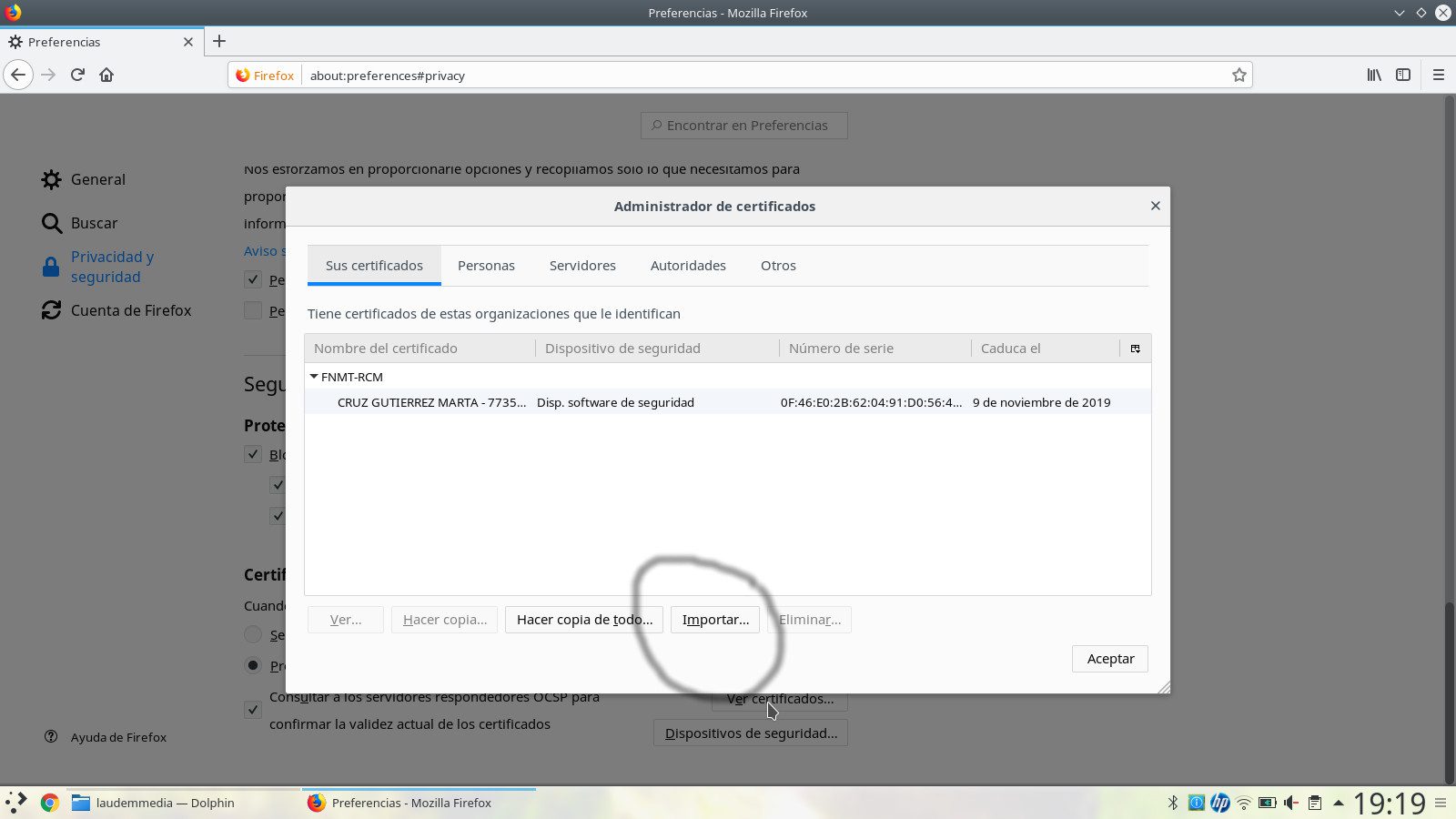This screenshot has width=1456, height=819.
Task: Click the Bluetooth tray icon
Action: coord(1173,803)
